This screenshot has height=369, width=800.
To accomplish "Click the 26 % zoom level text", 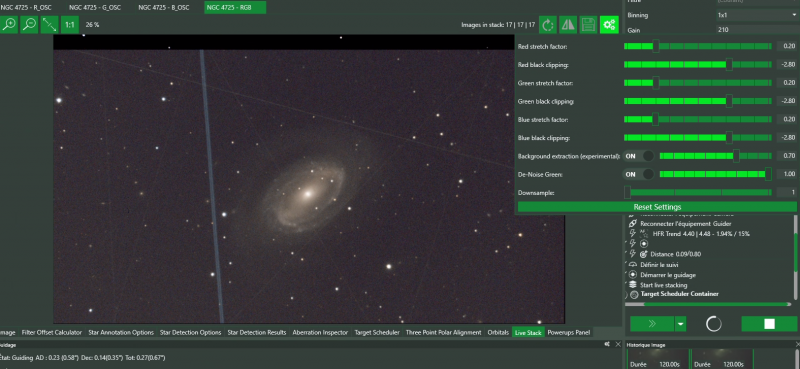I will pyautogui.click(x=92, y=24).
